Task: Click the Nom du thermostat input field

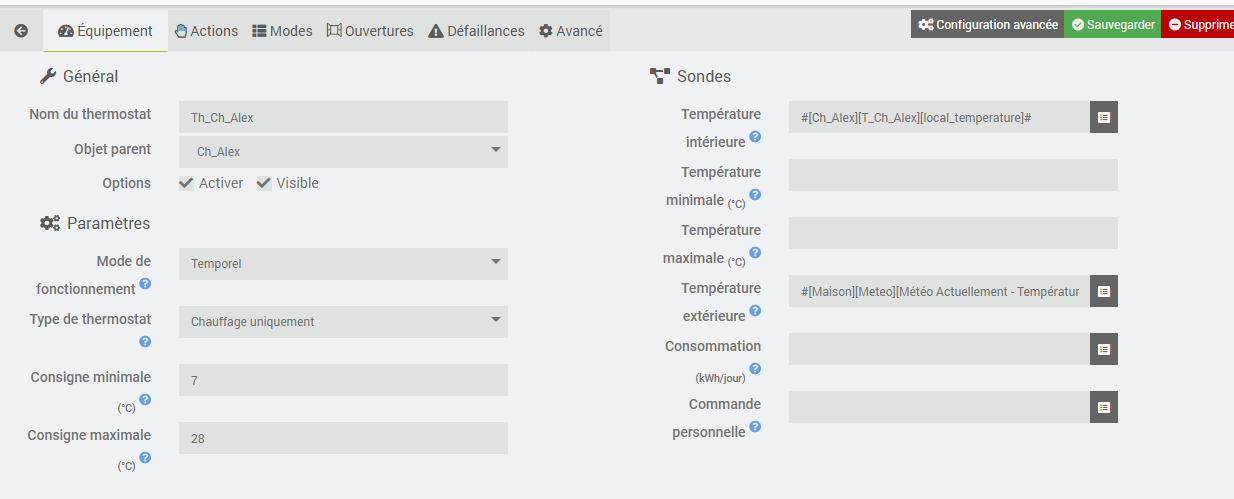Action: [x=343, y=117]
